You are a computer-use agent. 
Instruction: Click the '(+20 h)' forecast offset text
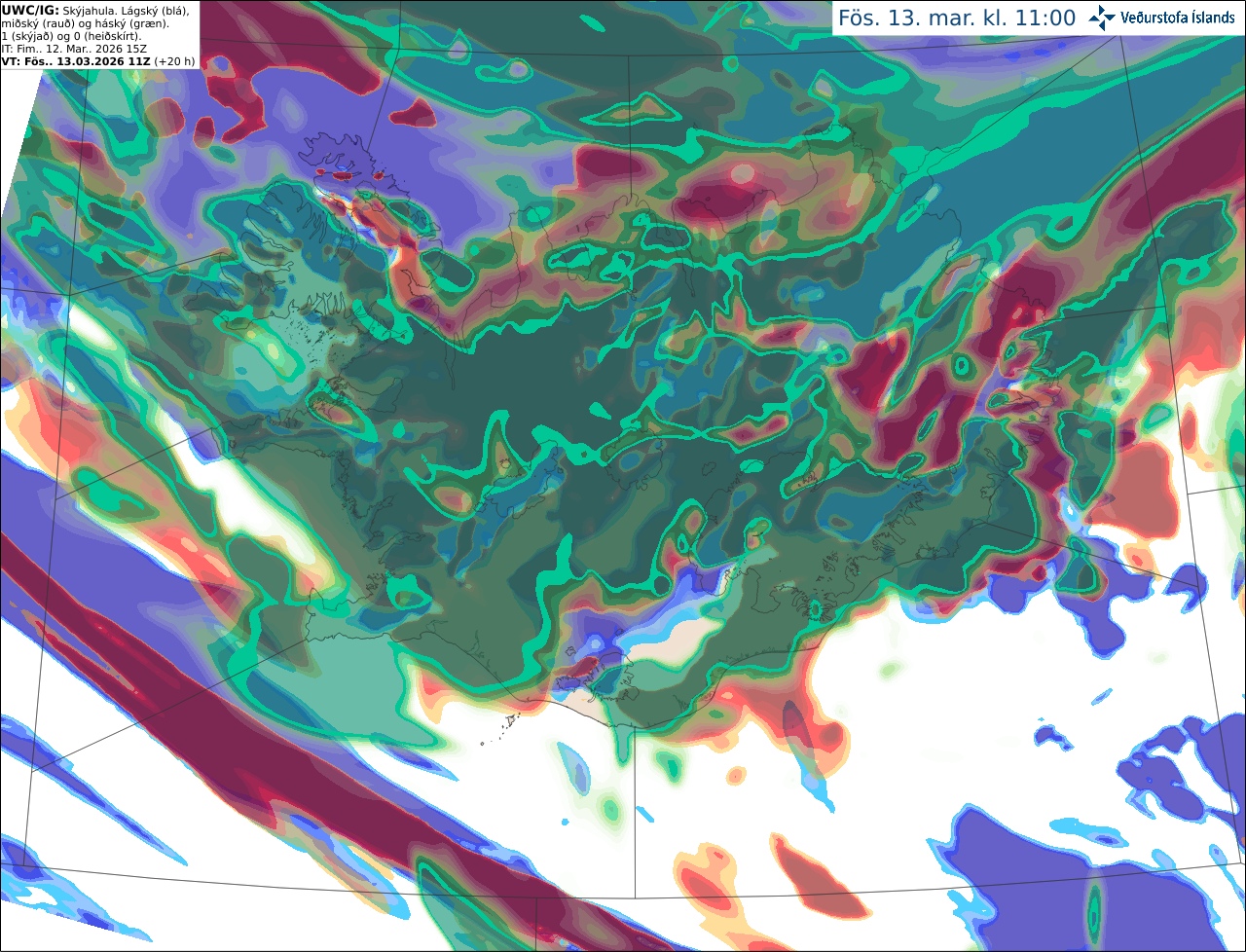174,61
